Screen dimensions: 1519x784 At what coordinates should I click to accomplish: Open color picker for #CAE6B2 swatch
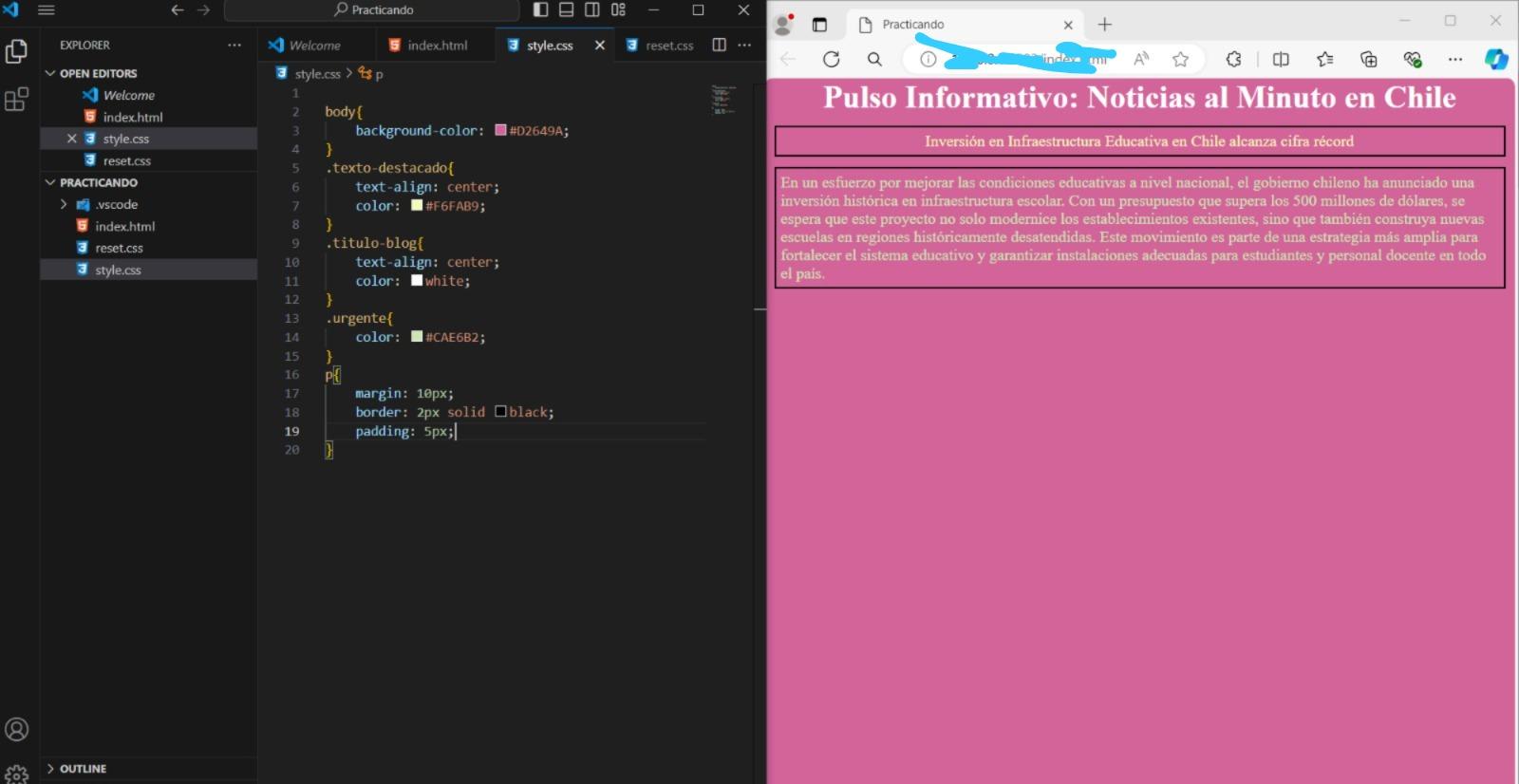click(417, 336)
